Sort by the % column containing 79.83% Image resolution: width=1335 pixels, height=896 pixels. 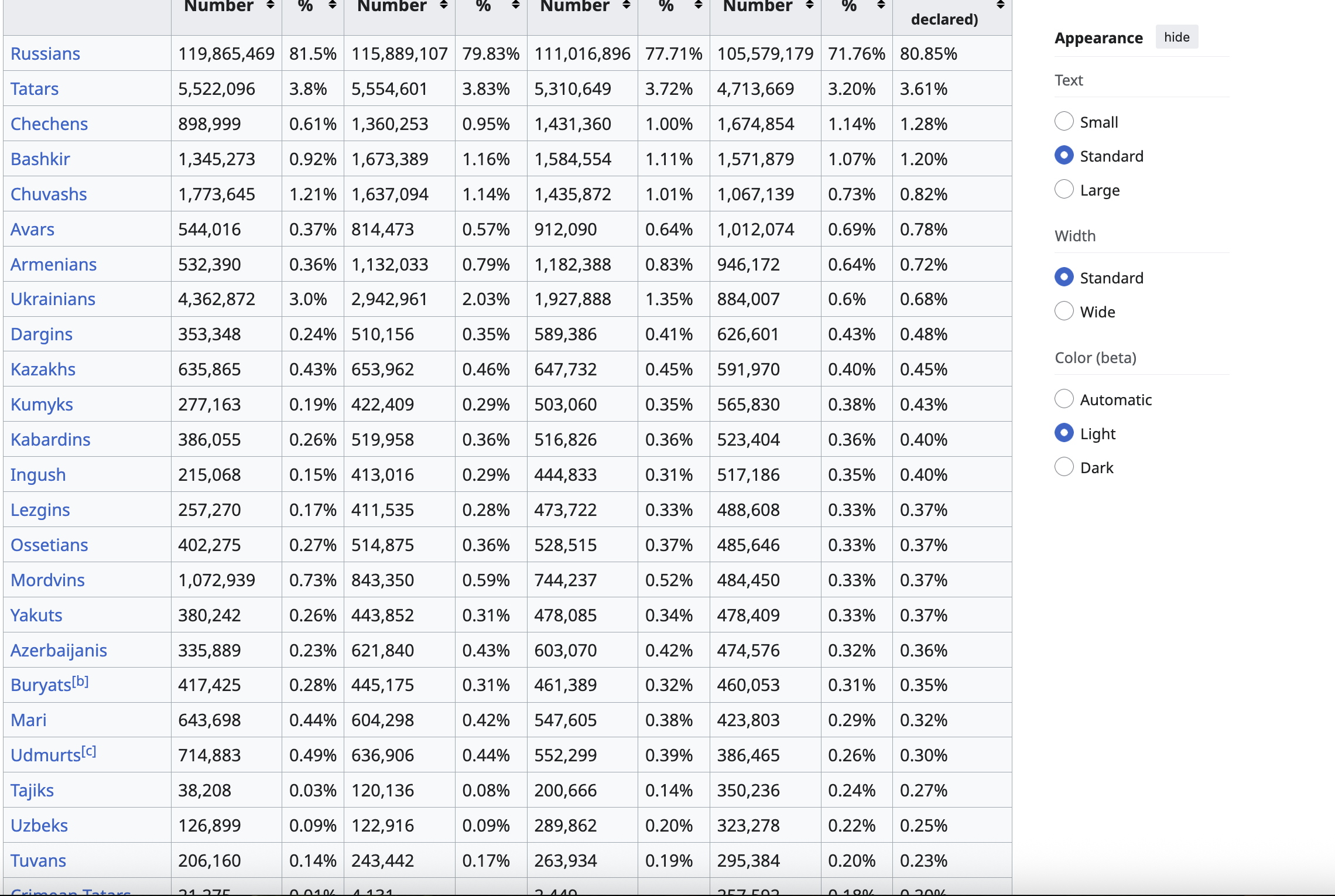(515, 5)
